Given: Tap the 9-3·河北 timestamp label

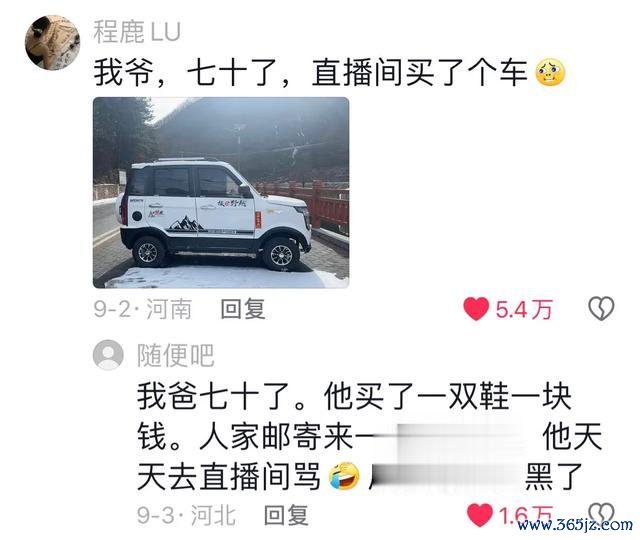Looking at the screenshot, I should pos(186,516).
